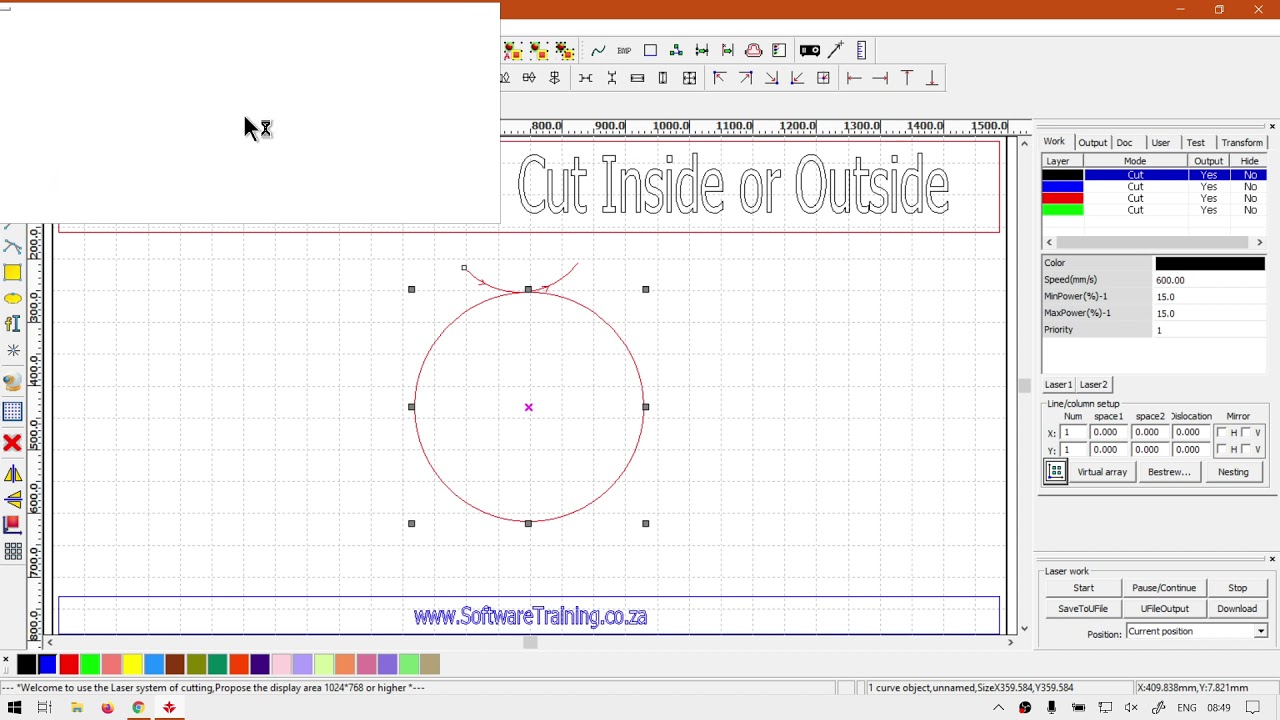Align objects to the top edge
The image size is (1280, 720).
click(906, 78)
